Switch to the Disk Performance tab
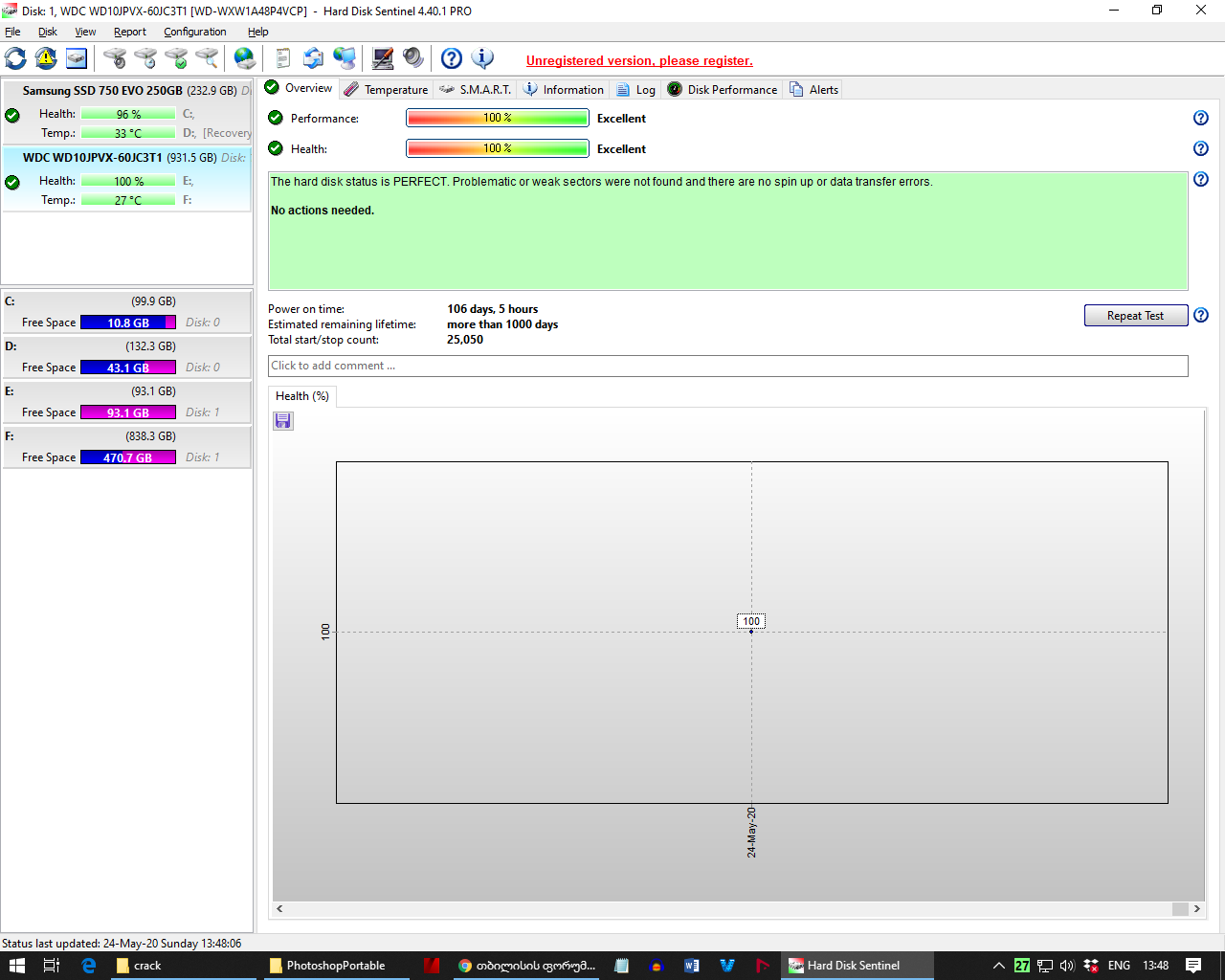The image size is (1225, 980). click(x=723, y=89)
